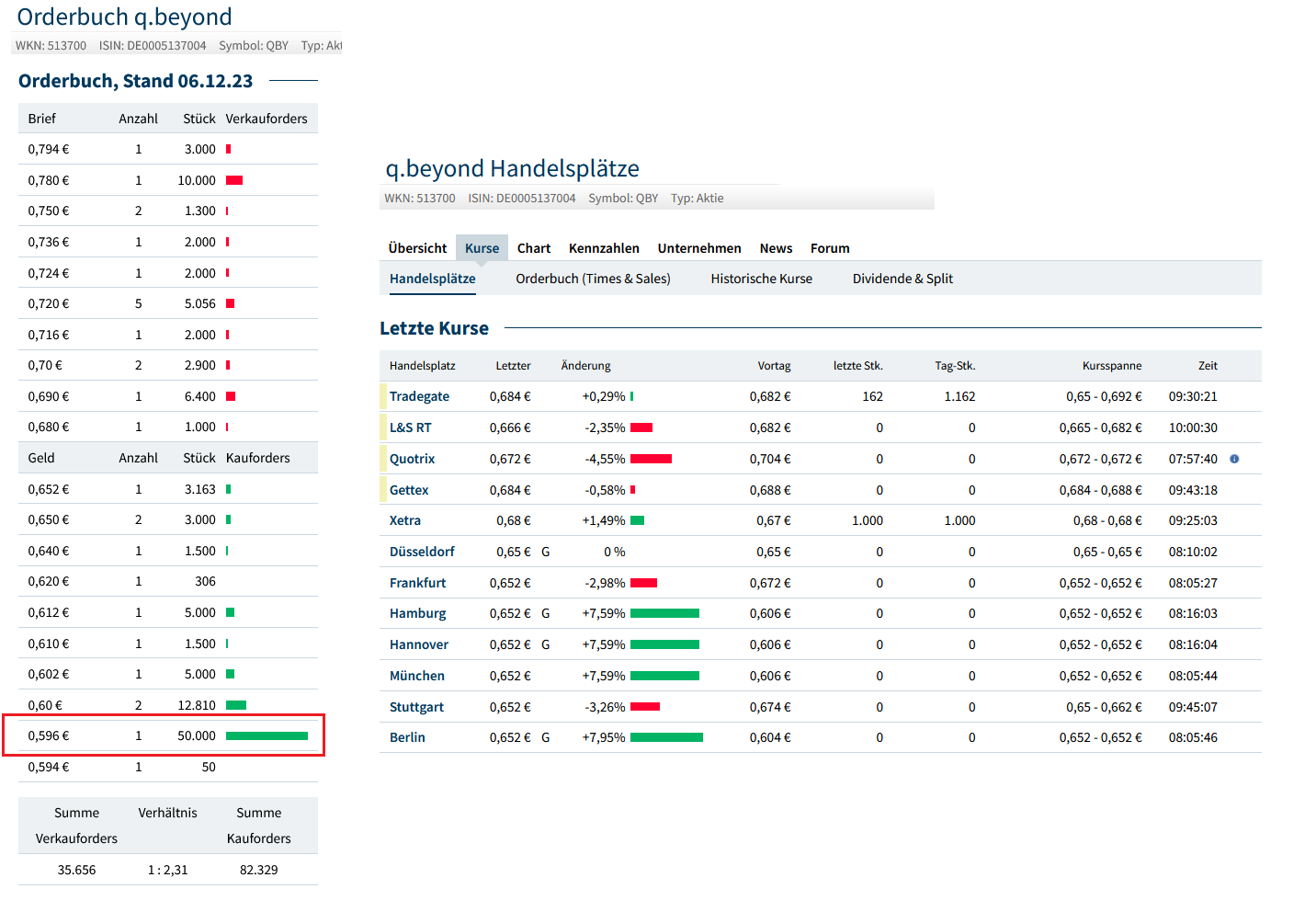Click the 09:30:21 time for Tradegate
This screenshot has height=923, width=1316.
[x=1193, y=396]
